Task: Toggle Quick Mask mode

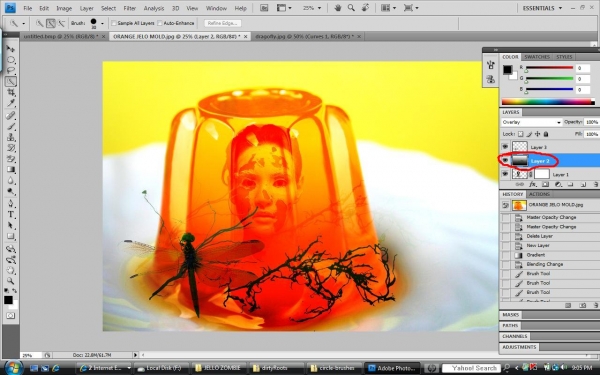Action: pos(10,316)
